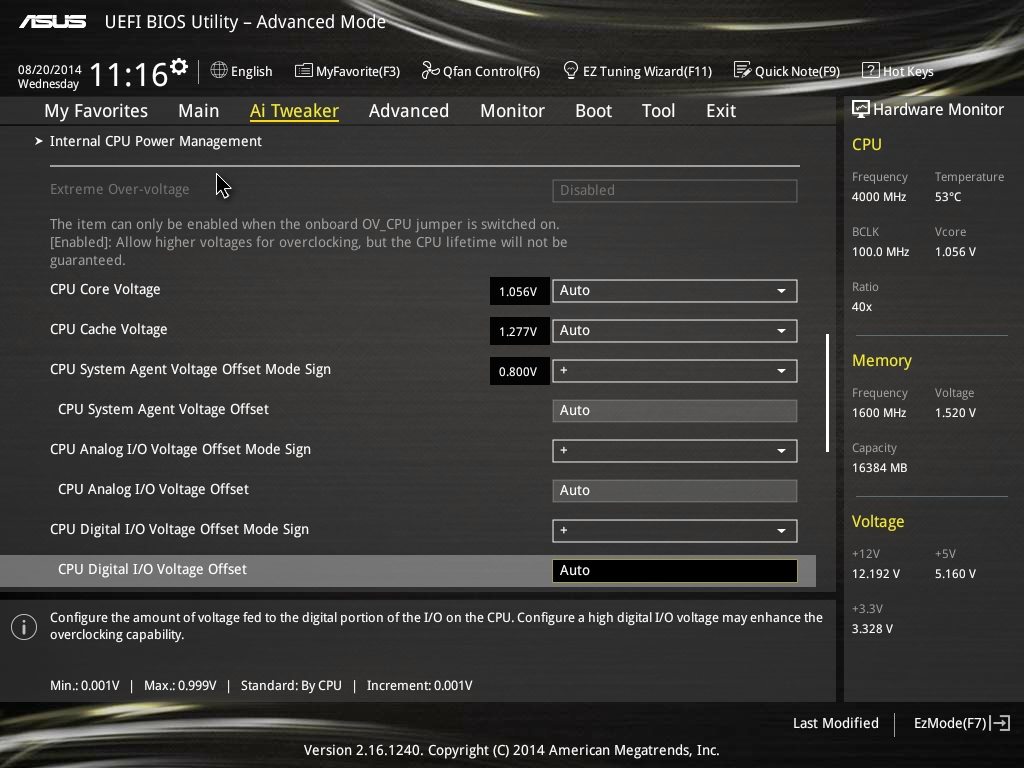1024x768 pixels.
Task: Click the Extreme Over-voltage label
Action: (120, 189)
